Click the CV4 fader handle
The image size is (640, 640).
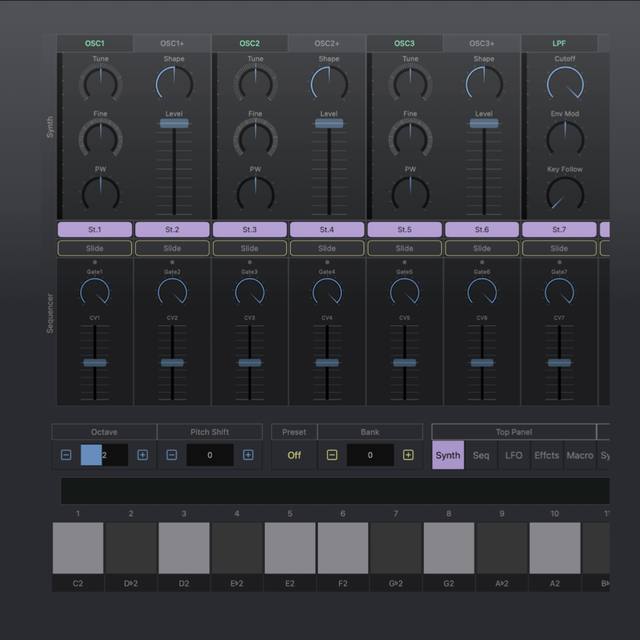click(327, 363)
